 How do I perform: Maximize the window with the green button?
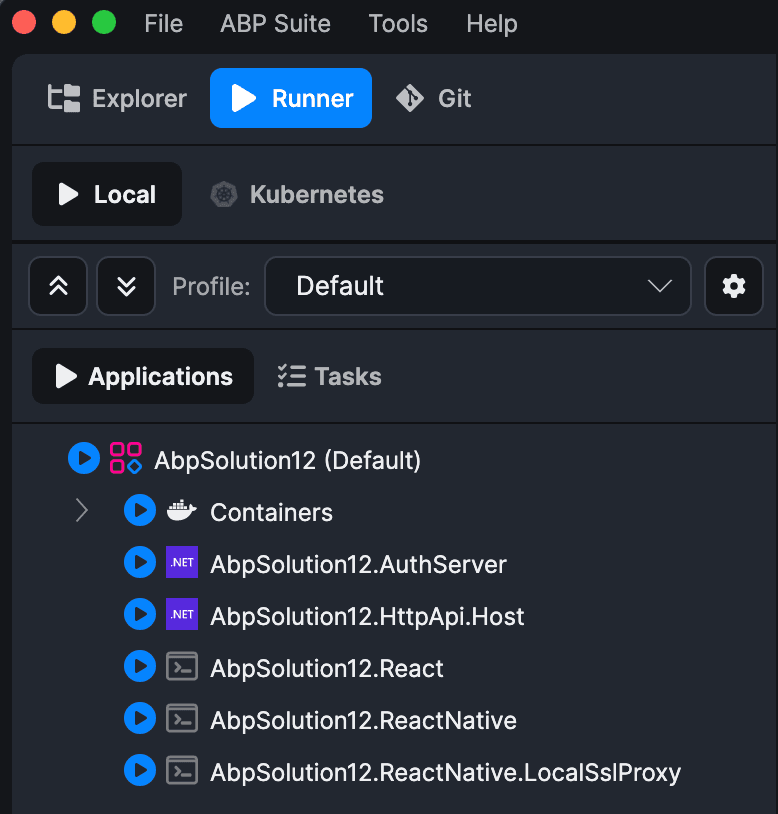(x=104, y=23)
